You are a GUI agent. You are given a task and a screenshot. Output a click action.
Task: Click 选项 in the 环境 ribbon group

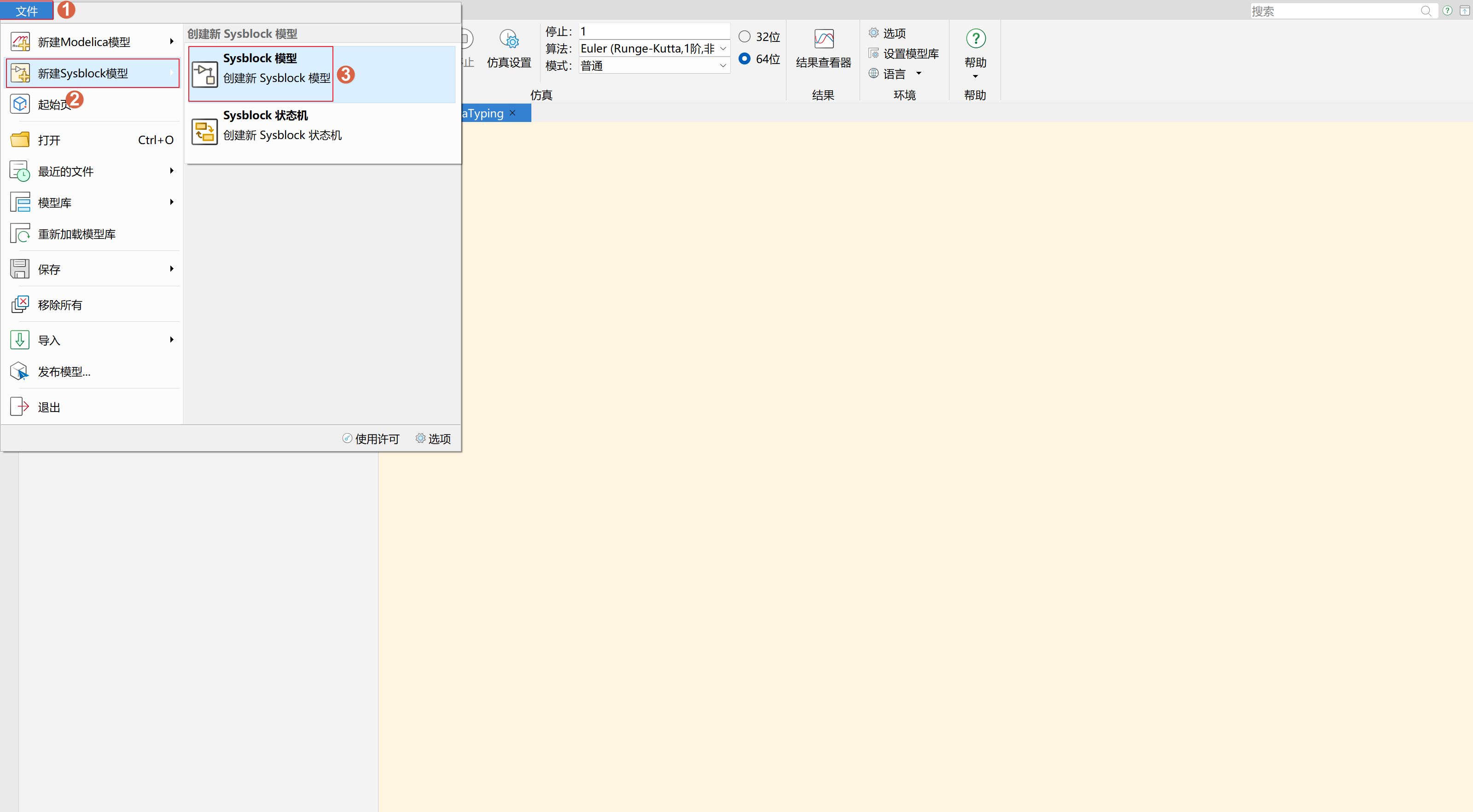(x=887, y=33)
